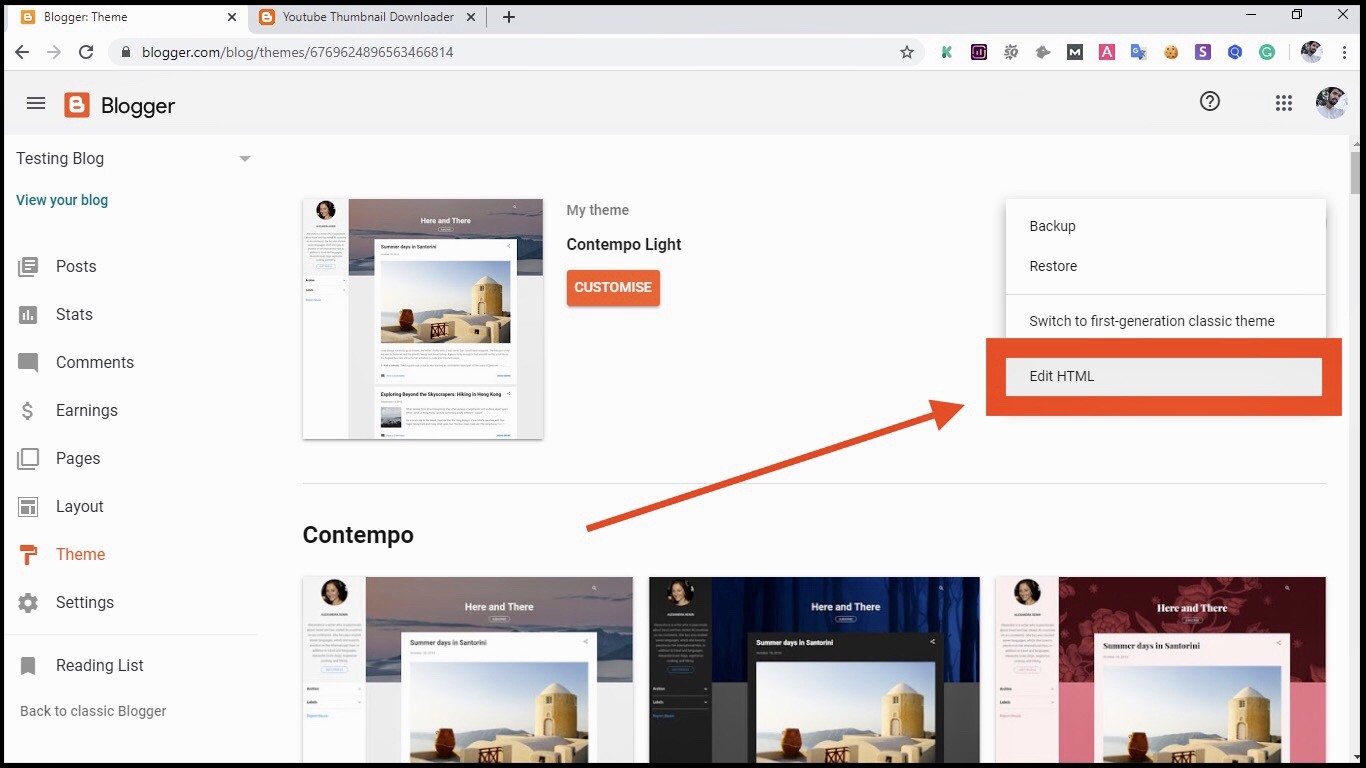The height and width of the screenshot is (768, 1366).
Task: Open Chrome user profile avatar in toolbar
Action: (1311, 52)
